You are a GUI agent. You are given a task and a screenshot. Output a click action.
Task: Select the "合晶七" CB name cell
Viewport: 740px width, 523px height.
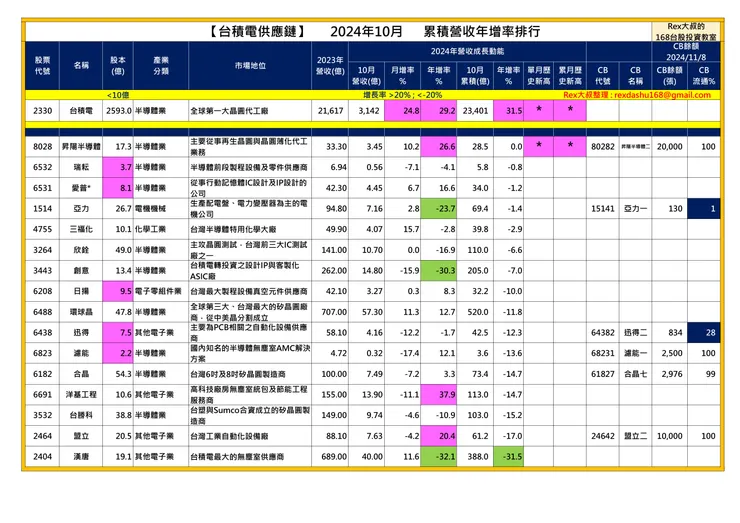(x=635, y=374)
